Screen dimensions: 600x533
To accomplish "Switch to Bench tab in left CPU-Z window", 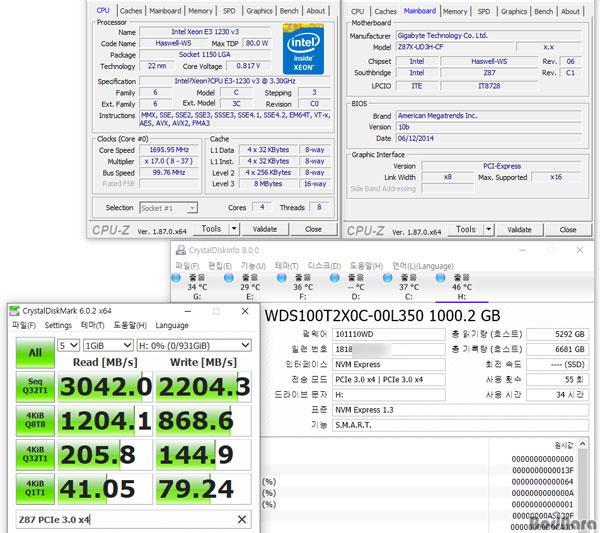I will coord(289,11).
